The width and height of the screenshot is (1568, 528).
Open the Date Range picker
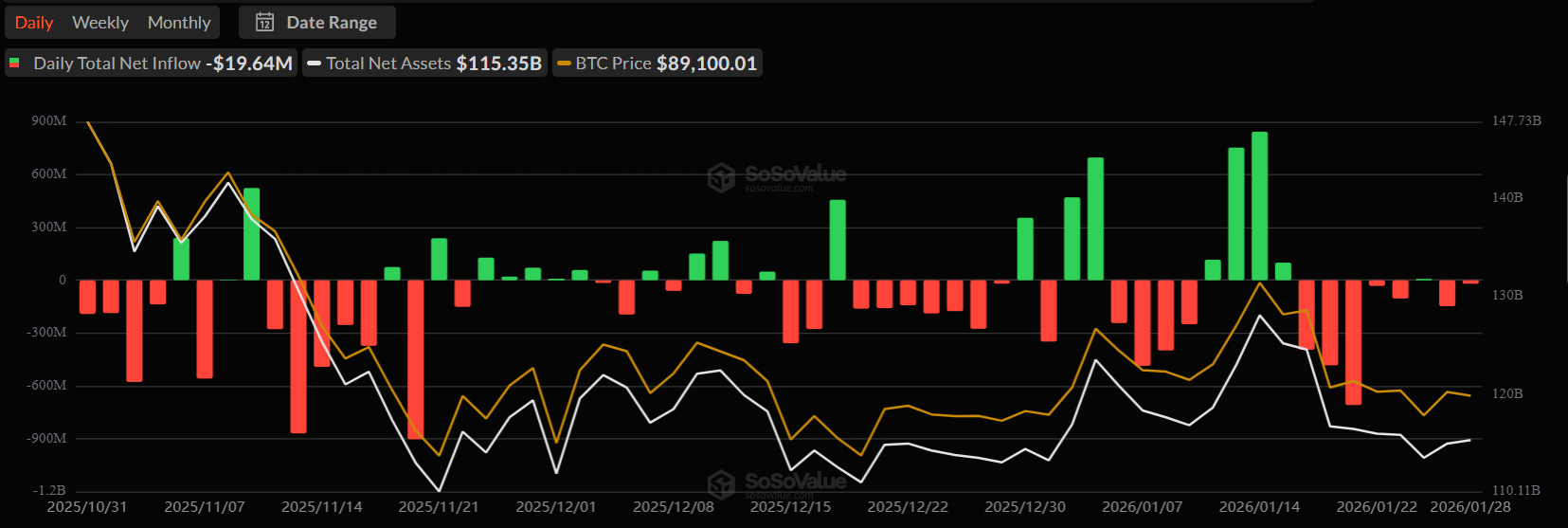(x=331, y=22)
